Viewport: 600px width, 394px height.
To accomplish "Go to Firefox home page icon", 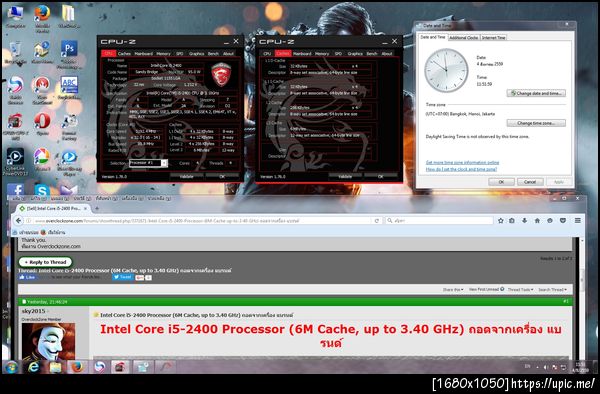I will pyautogui.click(x=537, y=221).
